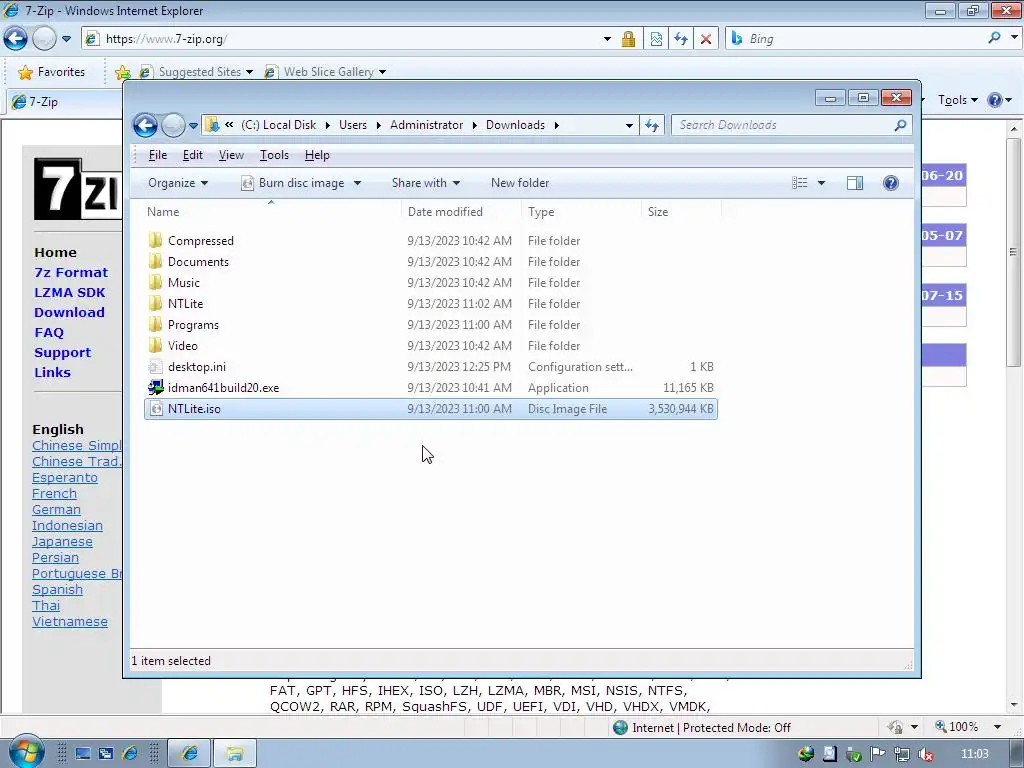Open Explorer recent pages dropdown arrow
The image size is (1024, 768).
coord(193,125)
